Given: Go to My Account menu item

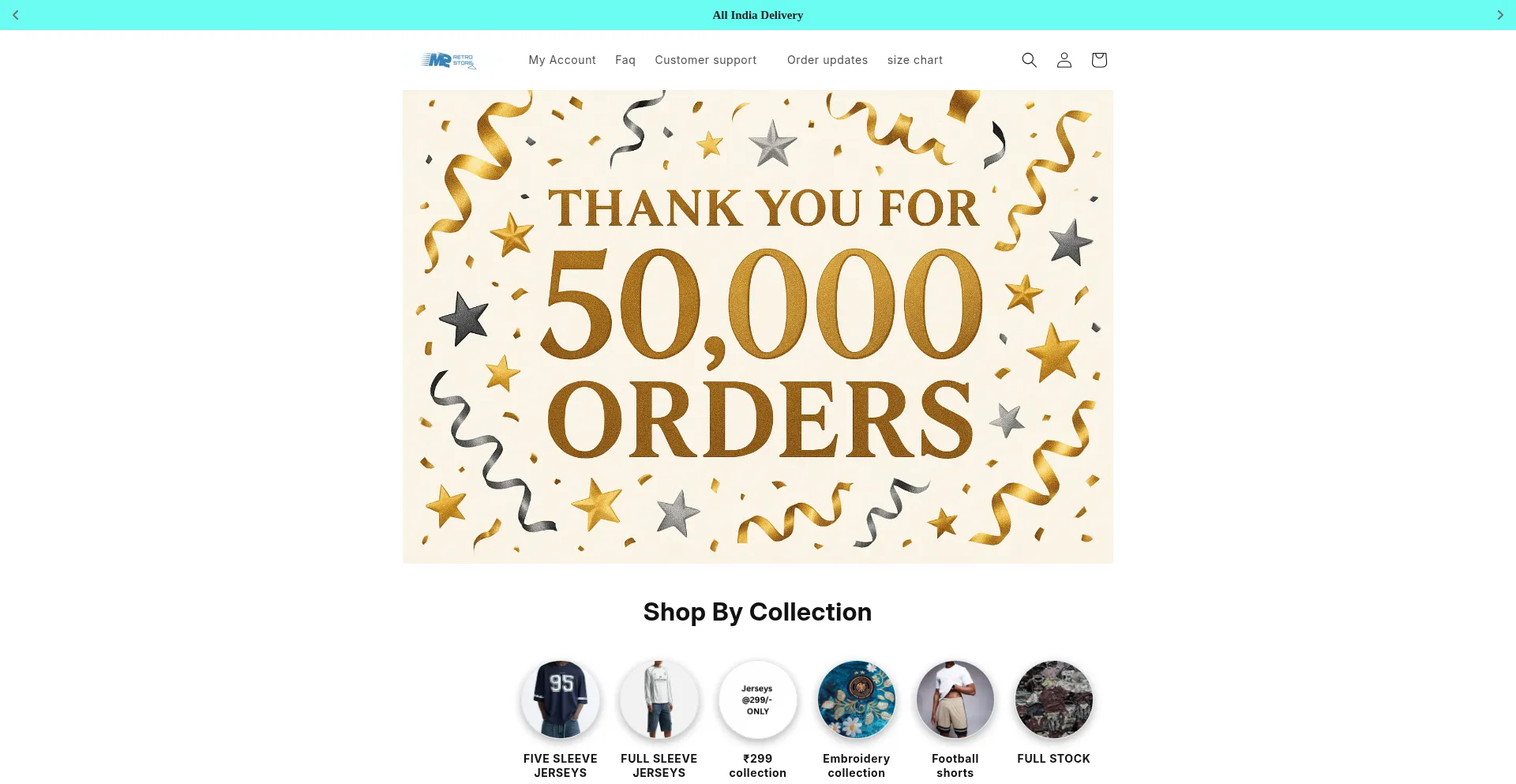Looking at the screenshot, I should (x=562, y=60).
